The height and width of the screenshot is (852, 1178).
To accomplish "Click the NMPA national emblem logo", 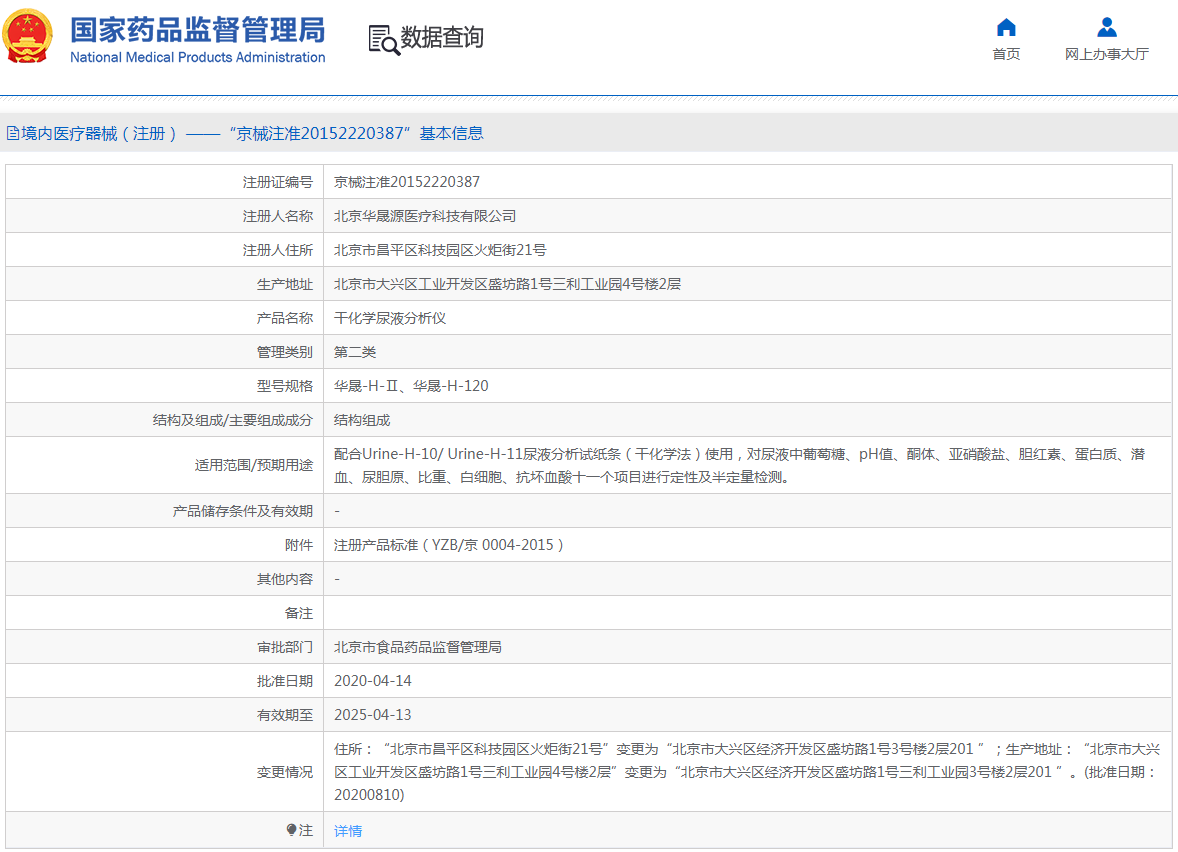I will tap(28, 36).
